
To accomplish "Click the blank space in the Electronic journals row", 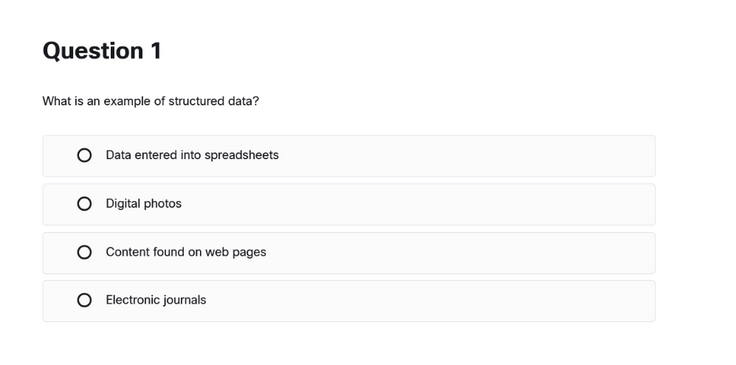I will click(x=429, y=301).
